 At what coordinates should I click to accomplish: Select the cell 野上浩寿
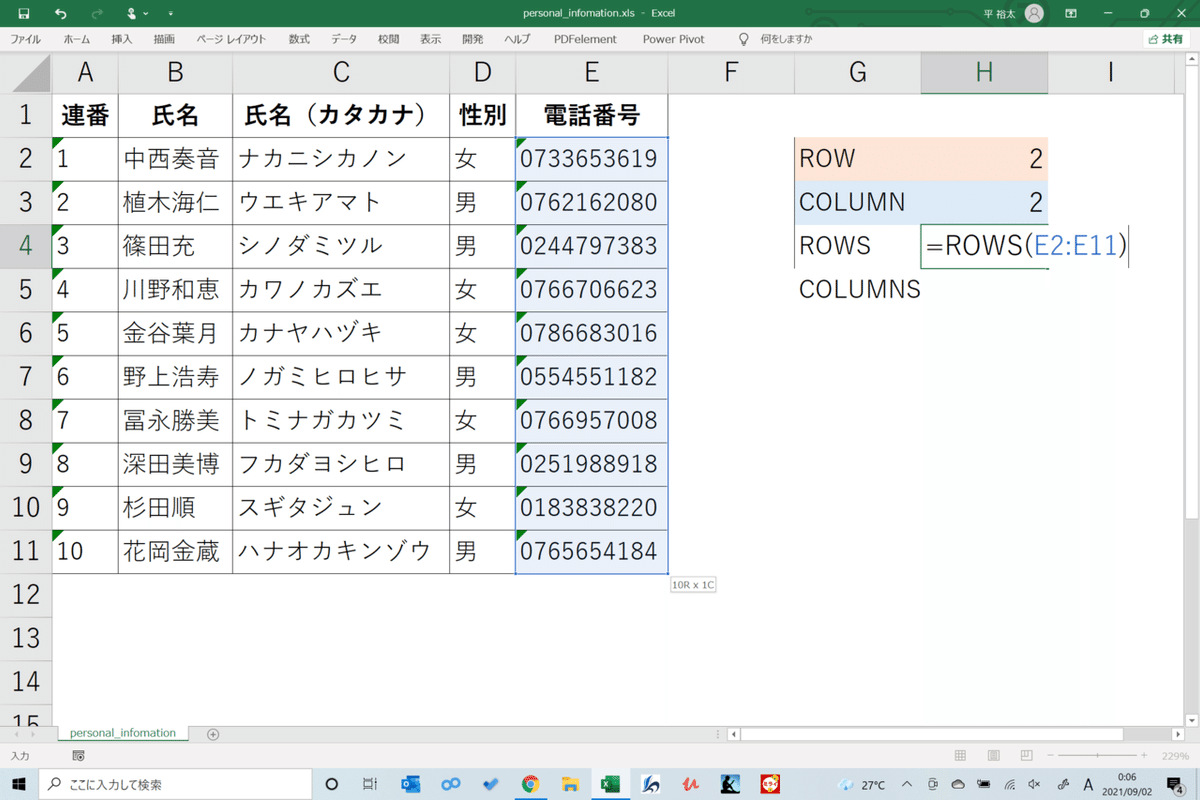coord(175,377)
